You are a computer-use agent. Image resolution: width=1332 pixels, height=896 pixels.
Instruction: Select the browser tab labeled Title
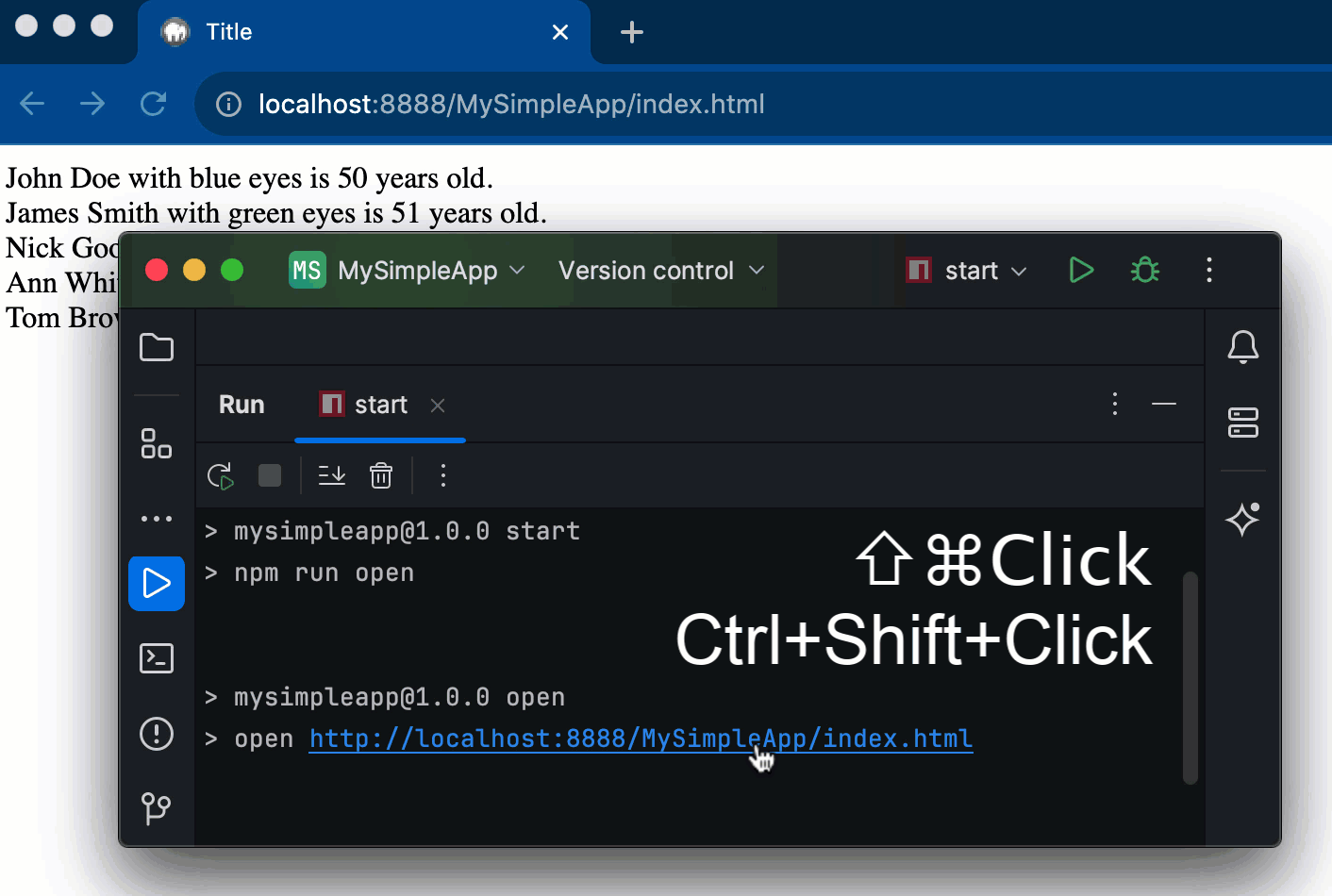coord(226,31)
